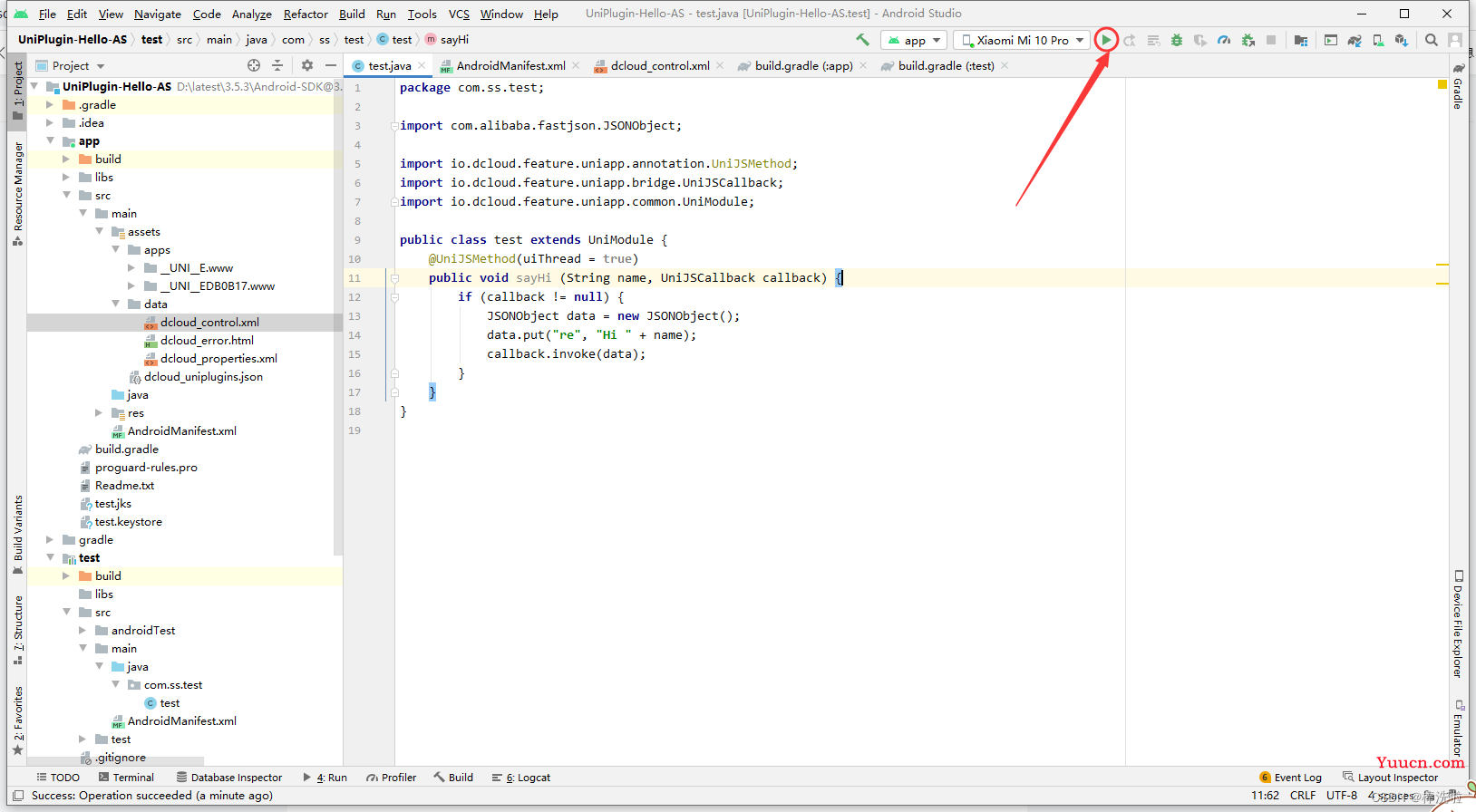The width and height of the screenshot is (1476, 812).
Task: Click the Profile app gauge icon
Action: click(1224, 40)
